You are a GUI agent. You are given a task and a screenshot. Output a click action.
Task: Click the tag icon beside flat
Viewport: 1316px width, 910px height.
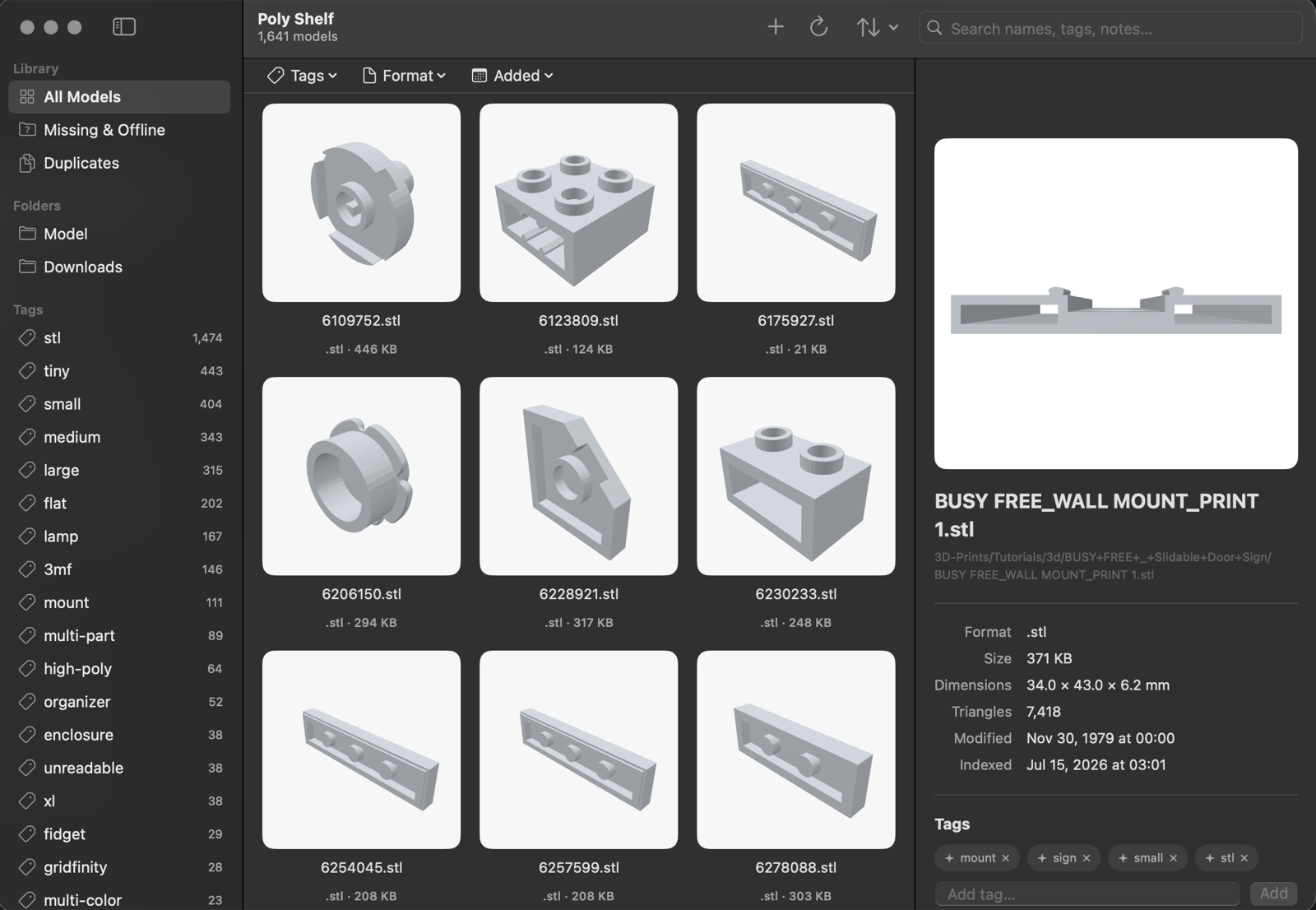click(x=27, y=504)
